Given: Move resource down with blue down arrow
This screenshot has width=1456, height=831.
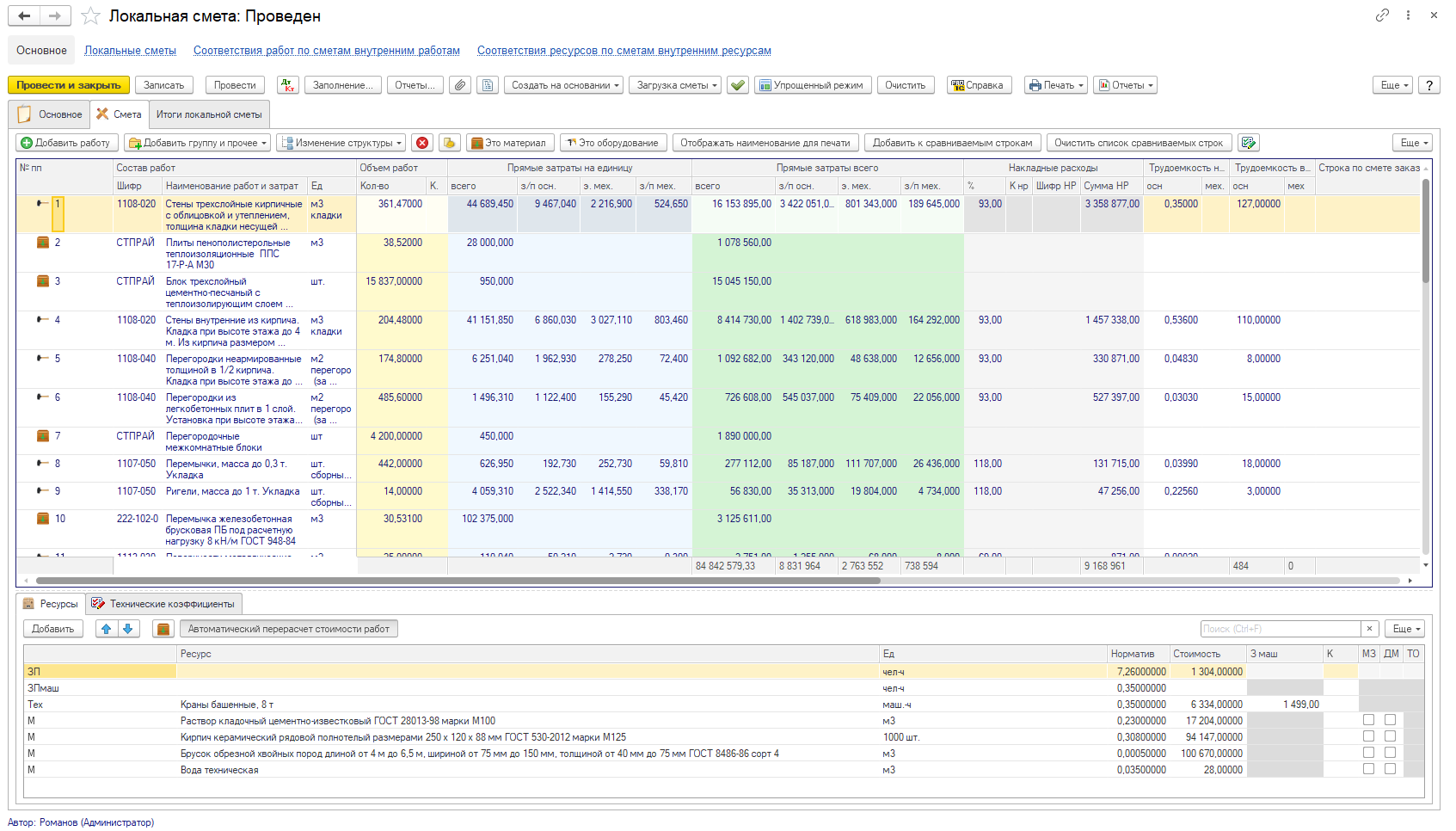Looking at the screenshot, I should tap(128, 629).
